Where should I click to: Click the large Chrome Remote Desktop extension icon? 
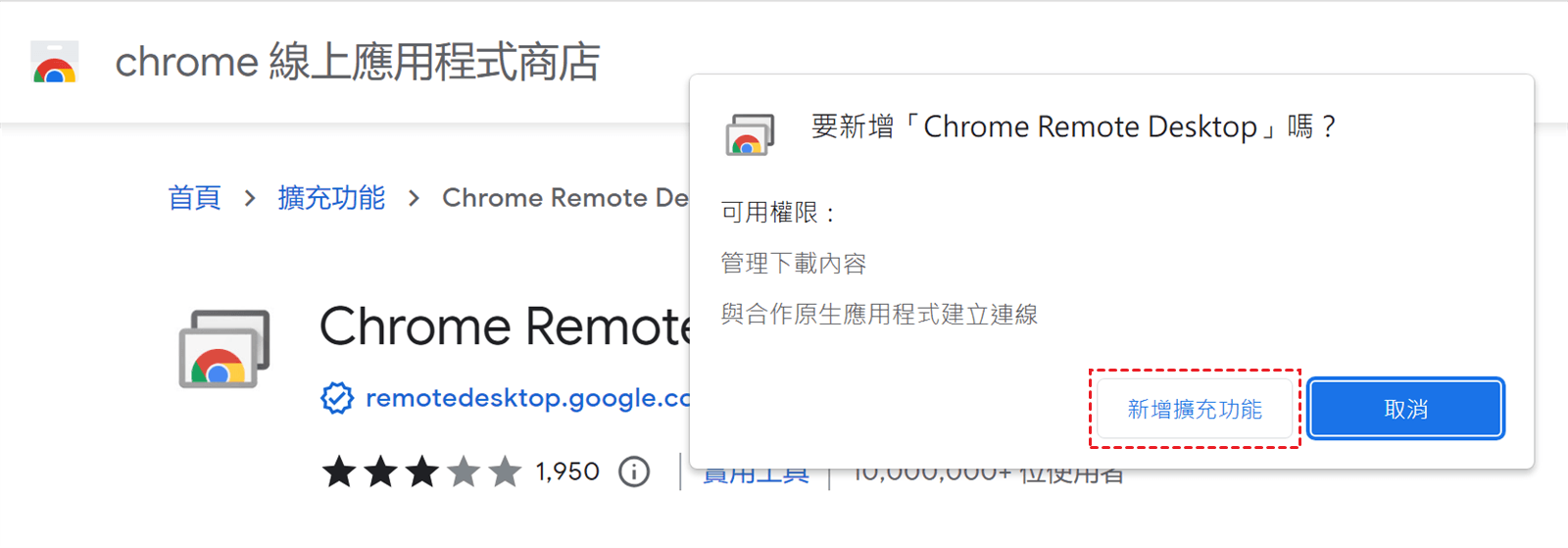224,349
